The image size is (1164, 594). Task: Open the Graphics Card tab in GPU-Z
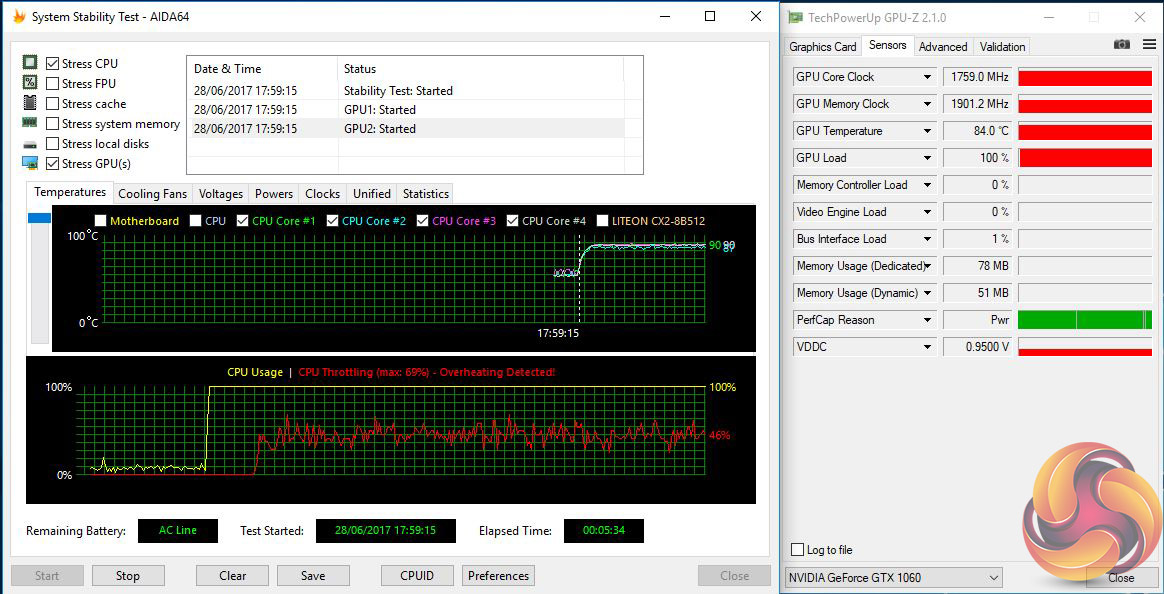click(822, 47)
